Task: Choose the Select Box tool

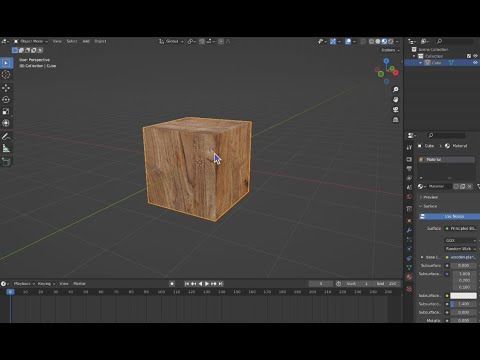Action: pyautogui.click(x=6, y=63)
